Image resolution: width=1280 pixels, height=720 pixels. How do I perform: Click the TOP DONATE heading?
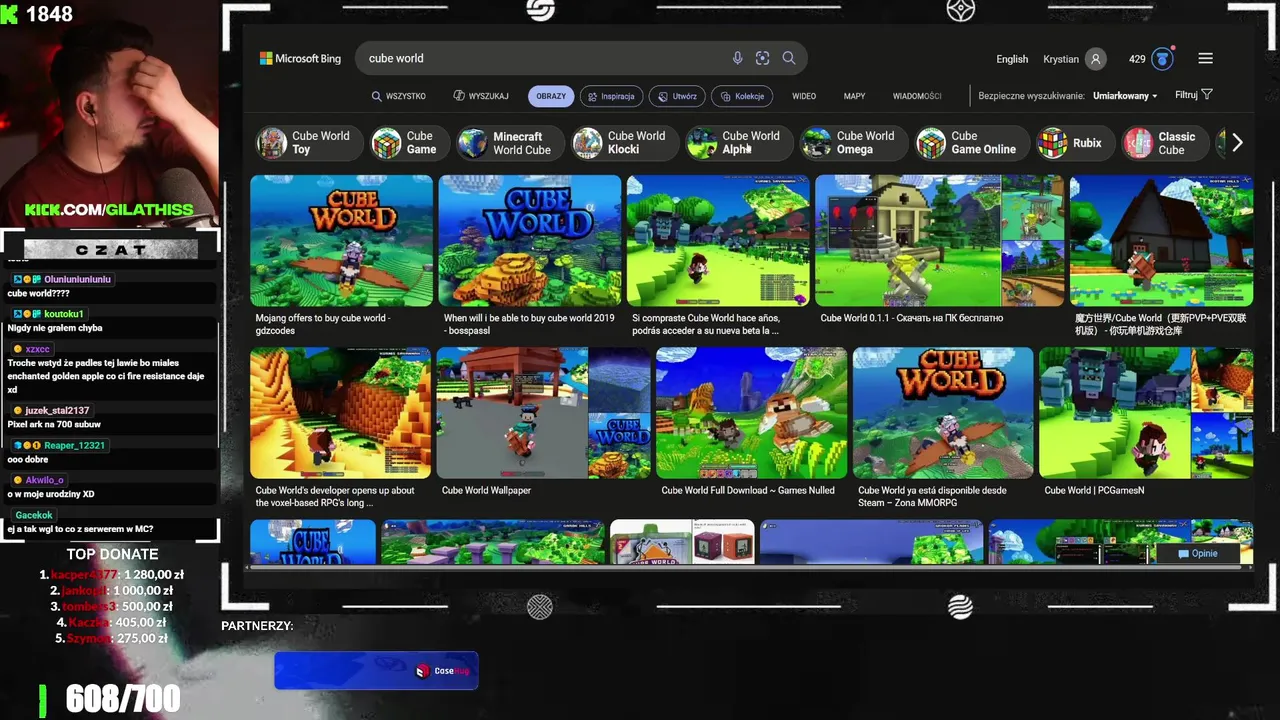pos(112,554)
